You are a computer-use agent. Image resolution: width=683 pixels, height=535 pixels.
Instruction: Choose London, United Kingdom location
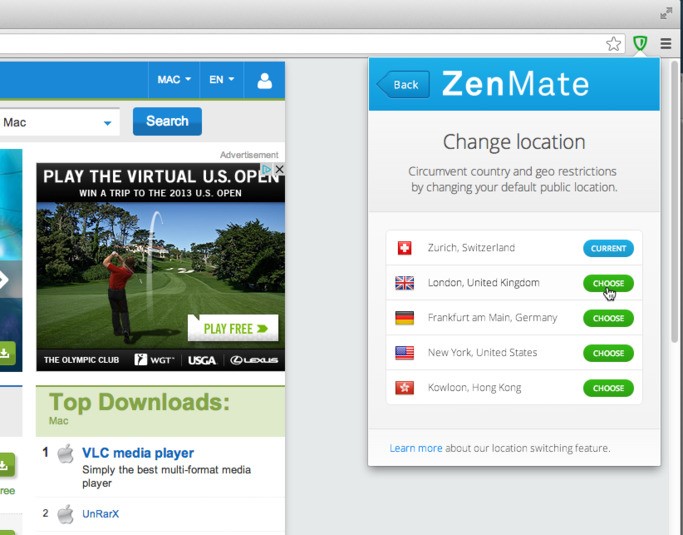pos(608,283)
